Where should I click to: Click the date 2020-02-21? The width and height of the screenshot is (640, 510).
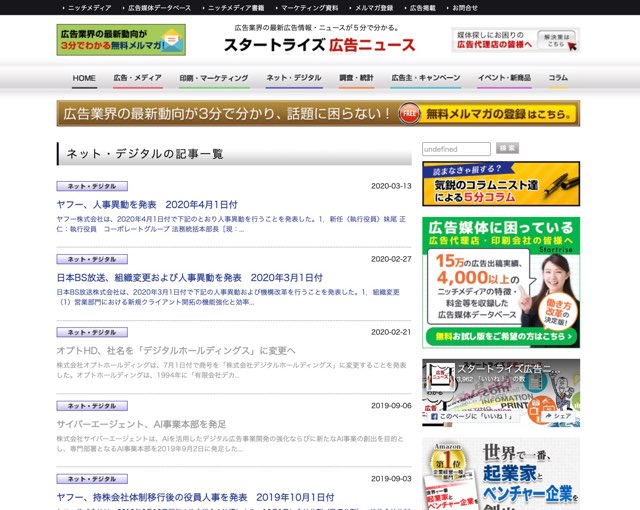[x=391, y=332]
